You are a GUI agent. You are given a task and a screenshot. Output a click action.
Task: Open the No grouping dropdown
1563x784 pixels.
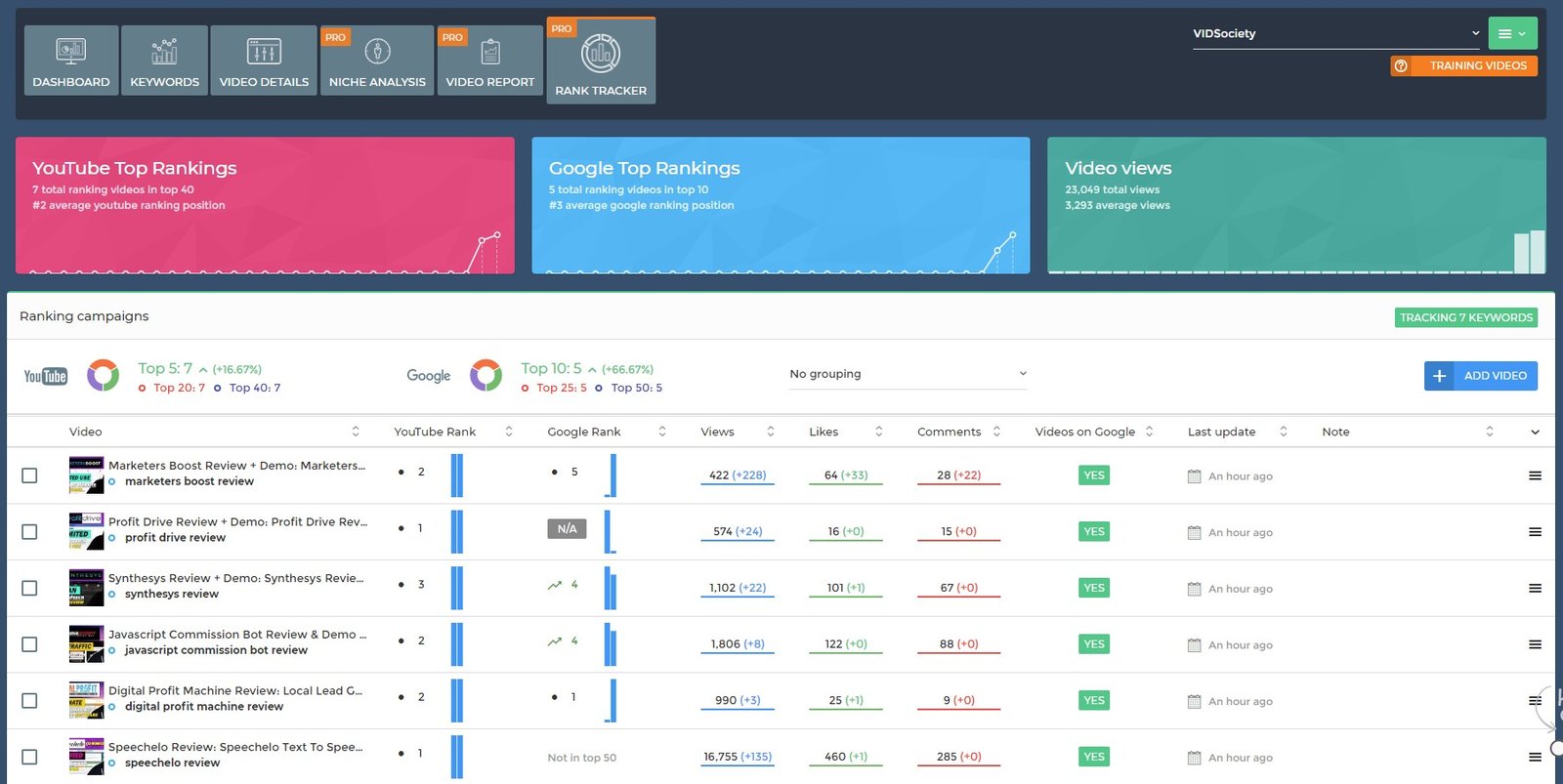point(908,374)
